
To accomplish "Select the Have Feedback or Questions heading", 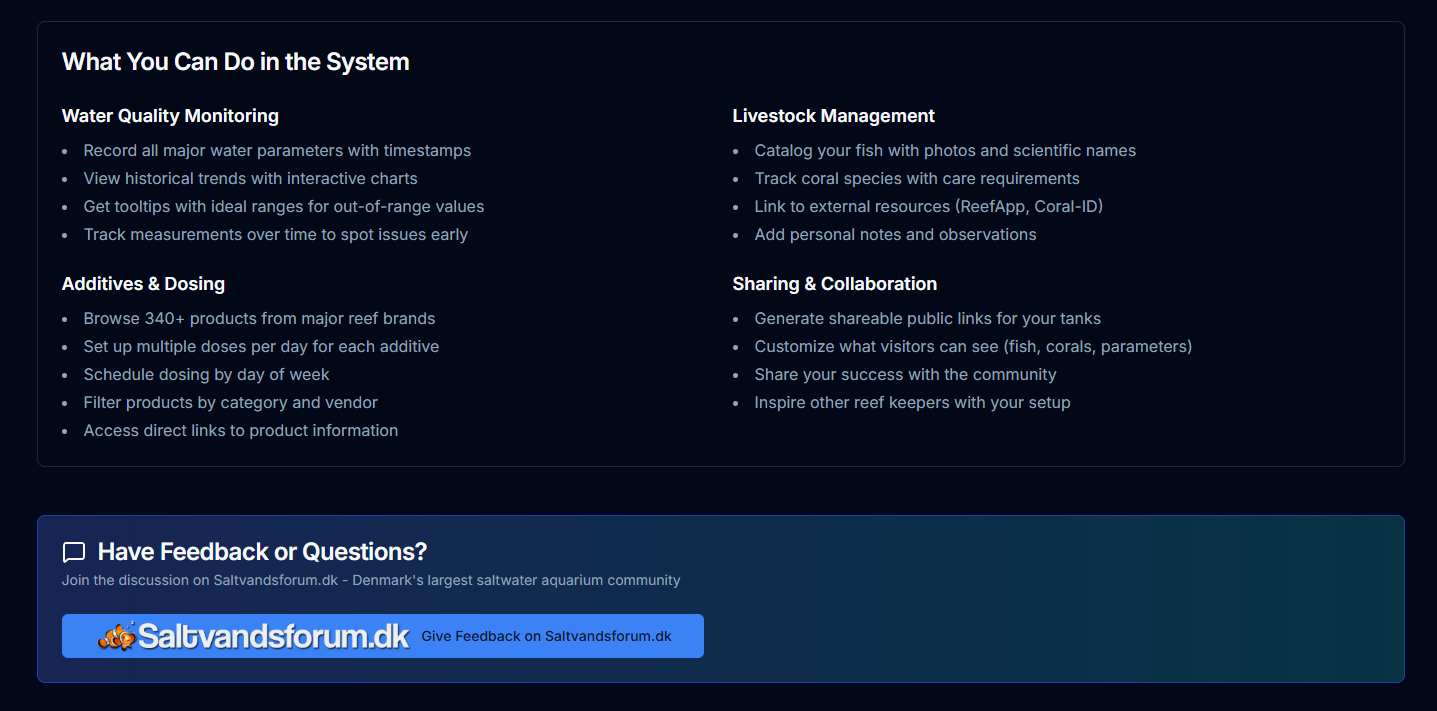I will point(262,552).
